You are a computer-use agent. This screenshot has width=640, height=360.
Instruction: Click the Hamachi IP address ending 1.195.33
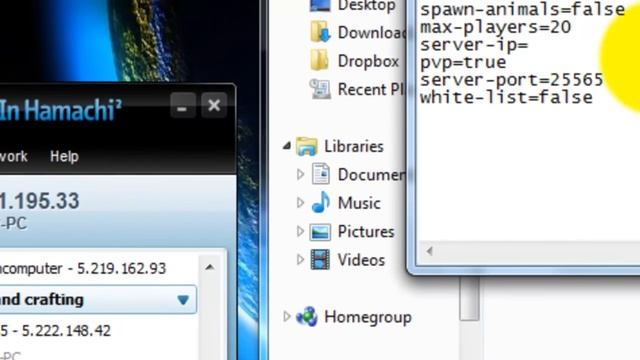click(40, 201)
